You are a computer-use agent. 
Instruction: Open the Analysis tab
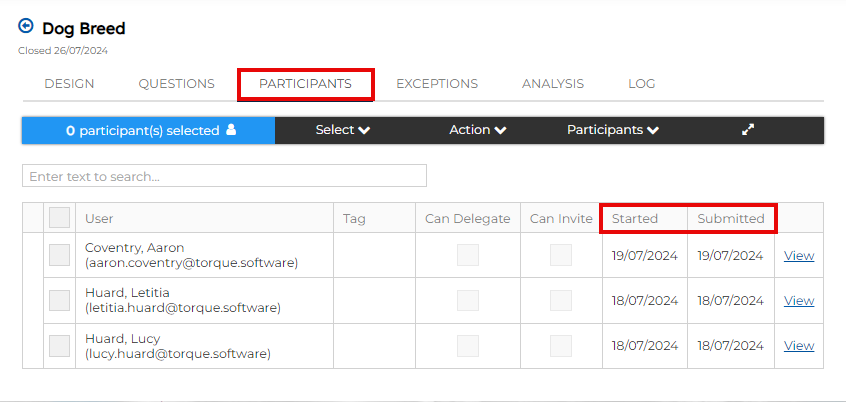(x=552, y=84)
